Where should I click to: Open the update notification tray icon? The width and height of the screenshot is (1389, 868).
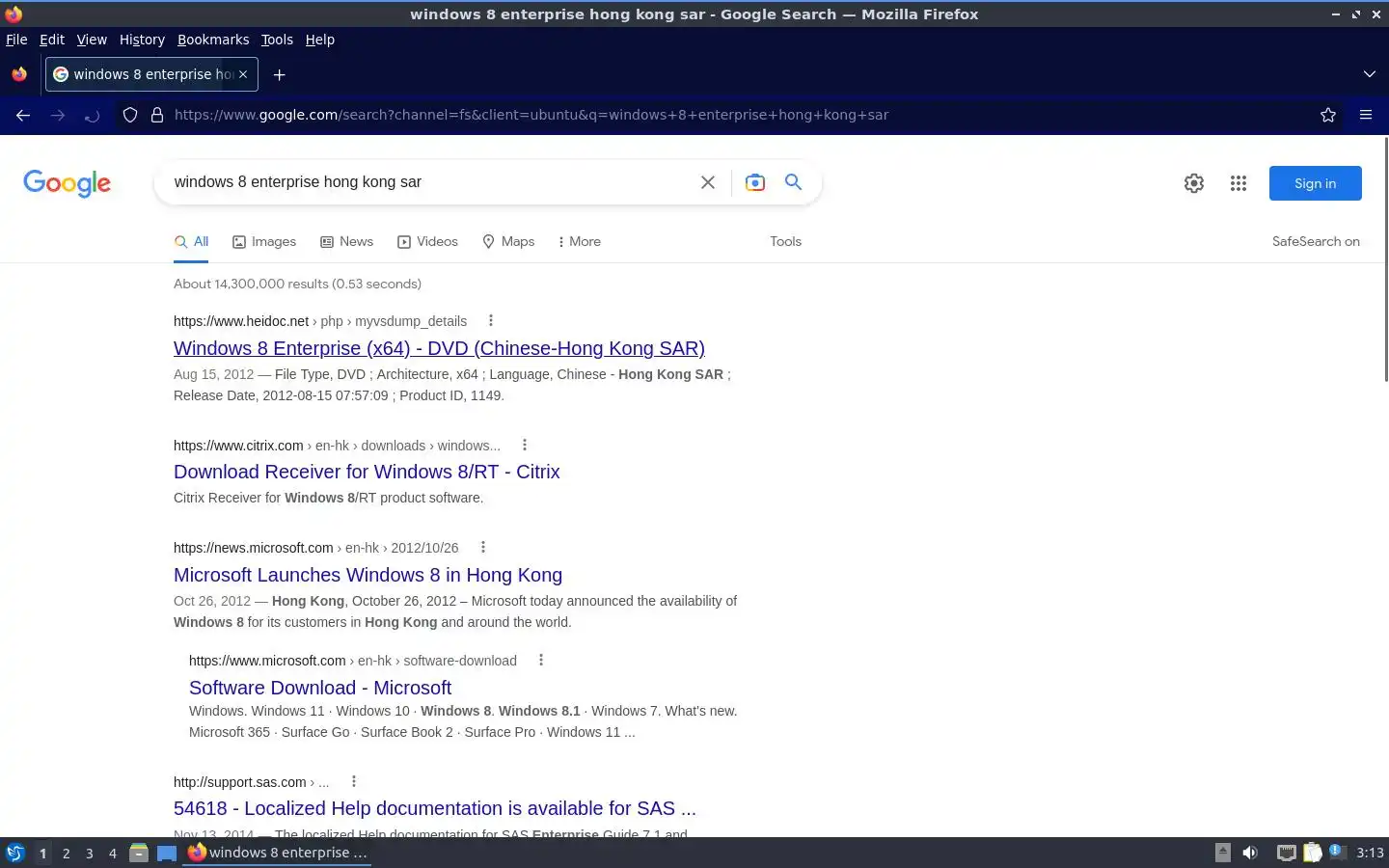pyautogui.click(x=1336, y=852)
